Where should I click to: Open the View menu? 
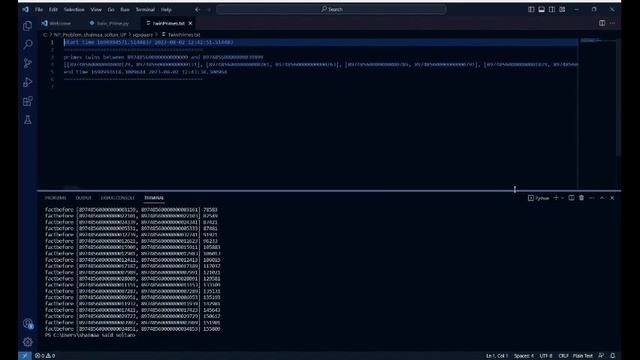(x=96, y=9)
